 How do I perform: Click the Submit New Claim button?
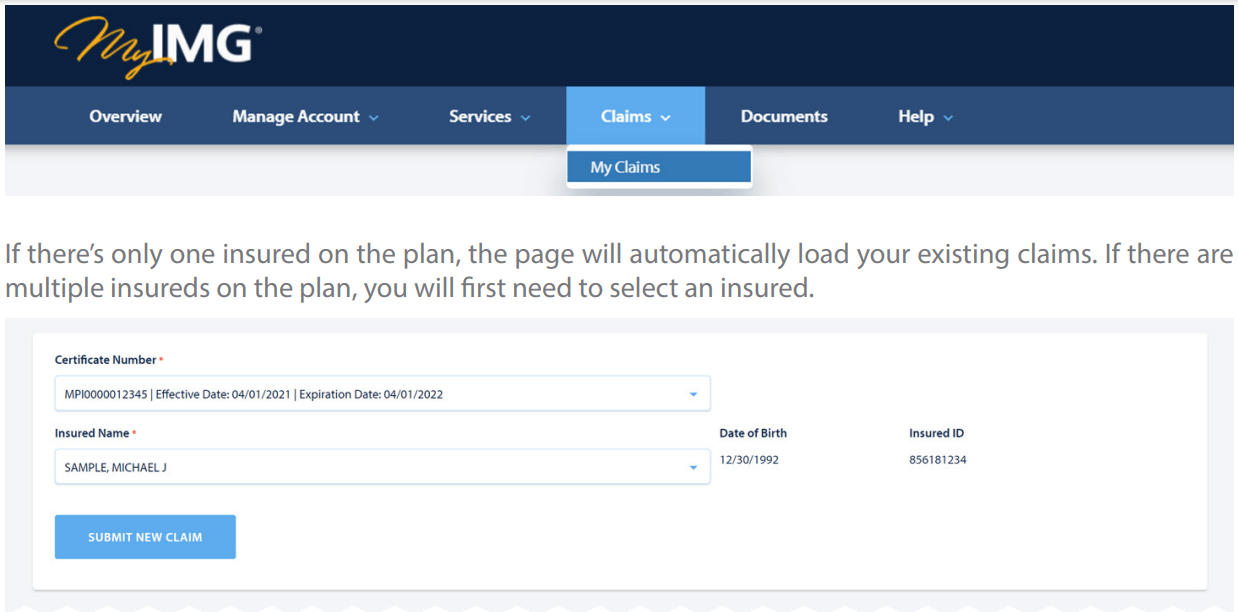coord(144,536)
